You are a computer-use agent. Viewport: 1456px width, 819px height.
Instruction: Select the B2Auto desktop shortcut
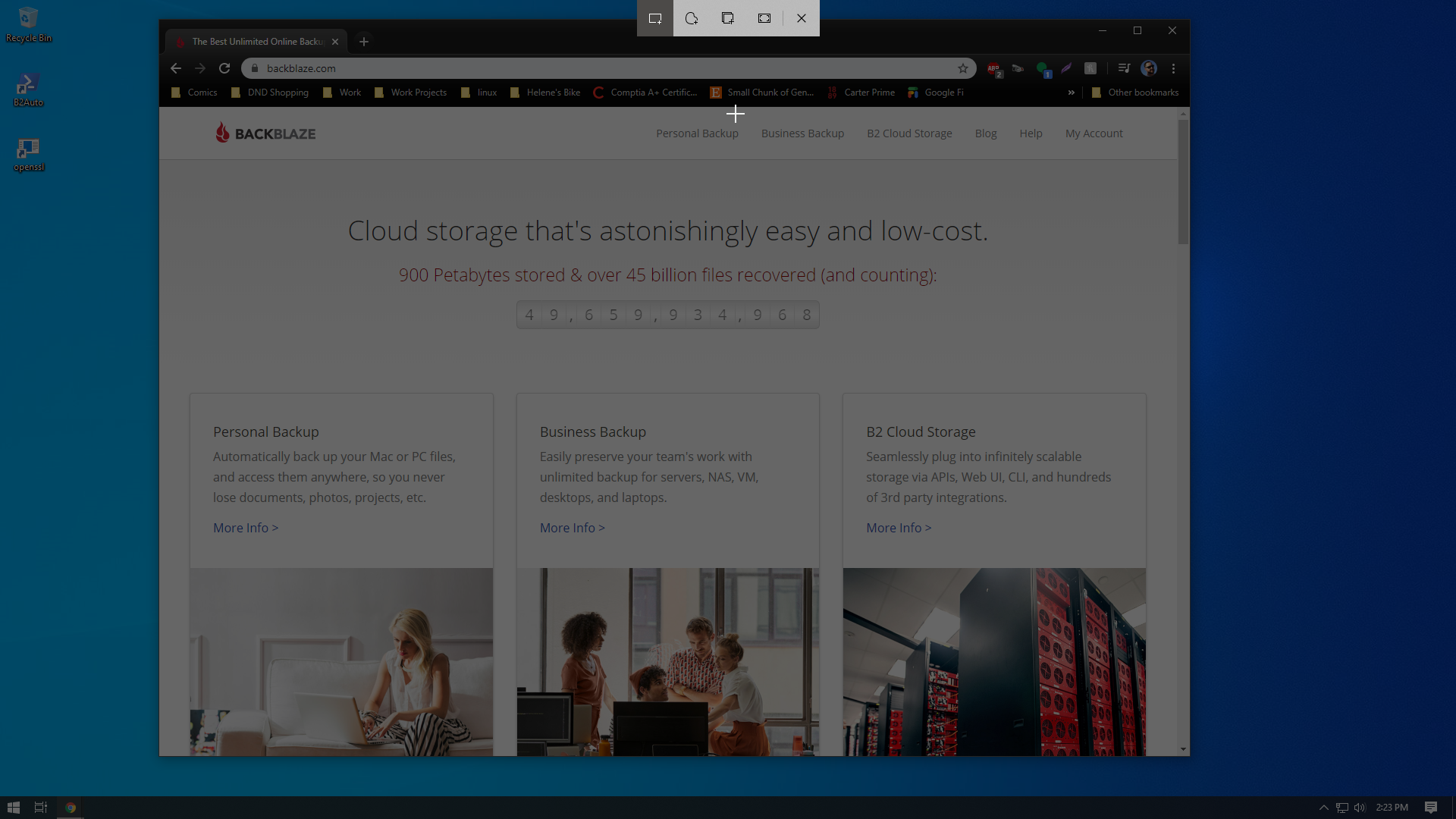click(x=29, y=89)
